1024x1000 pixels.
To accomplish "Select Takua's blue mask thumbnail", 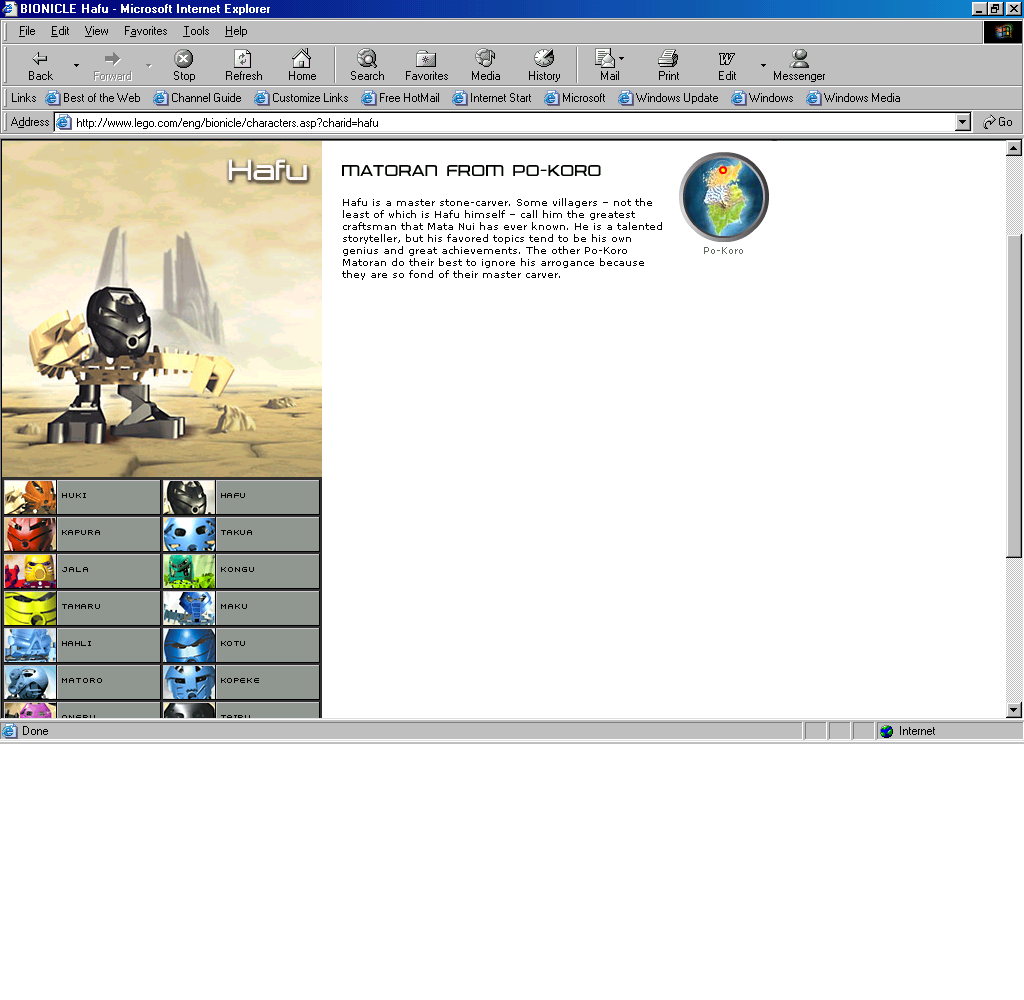I will pos(189,534).
